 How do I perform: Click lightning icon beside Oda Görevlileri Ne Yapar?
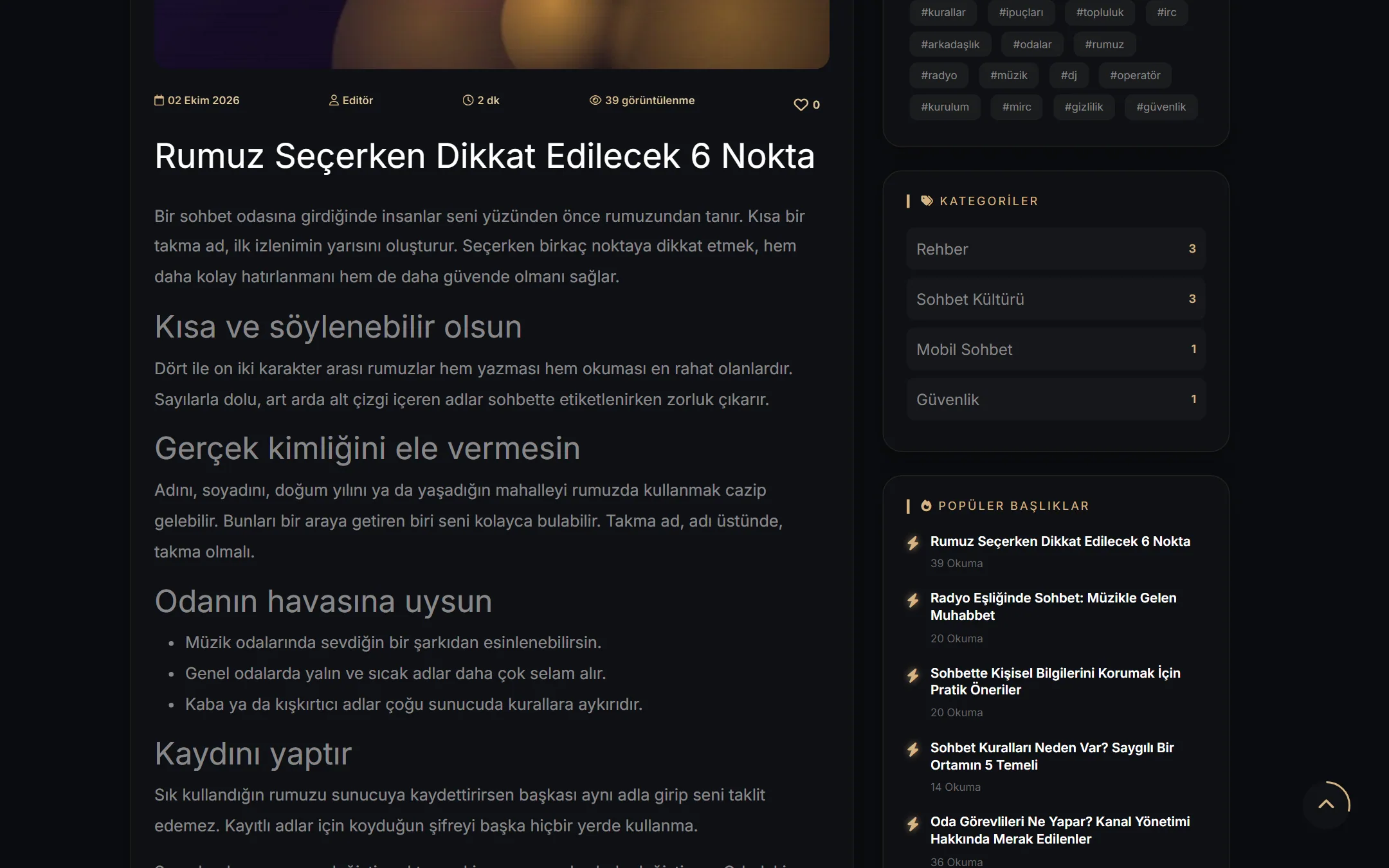pos(913,824)
